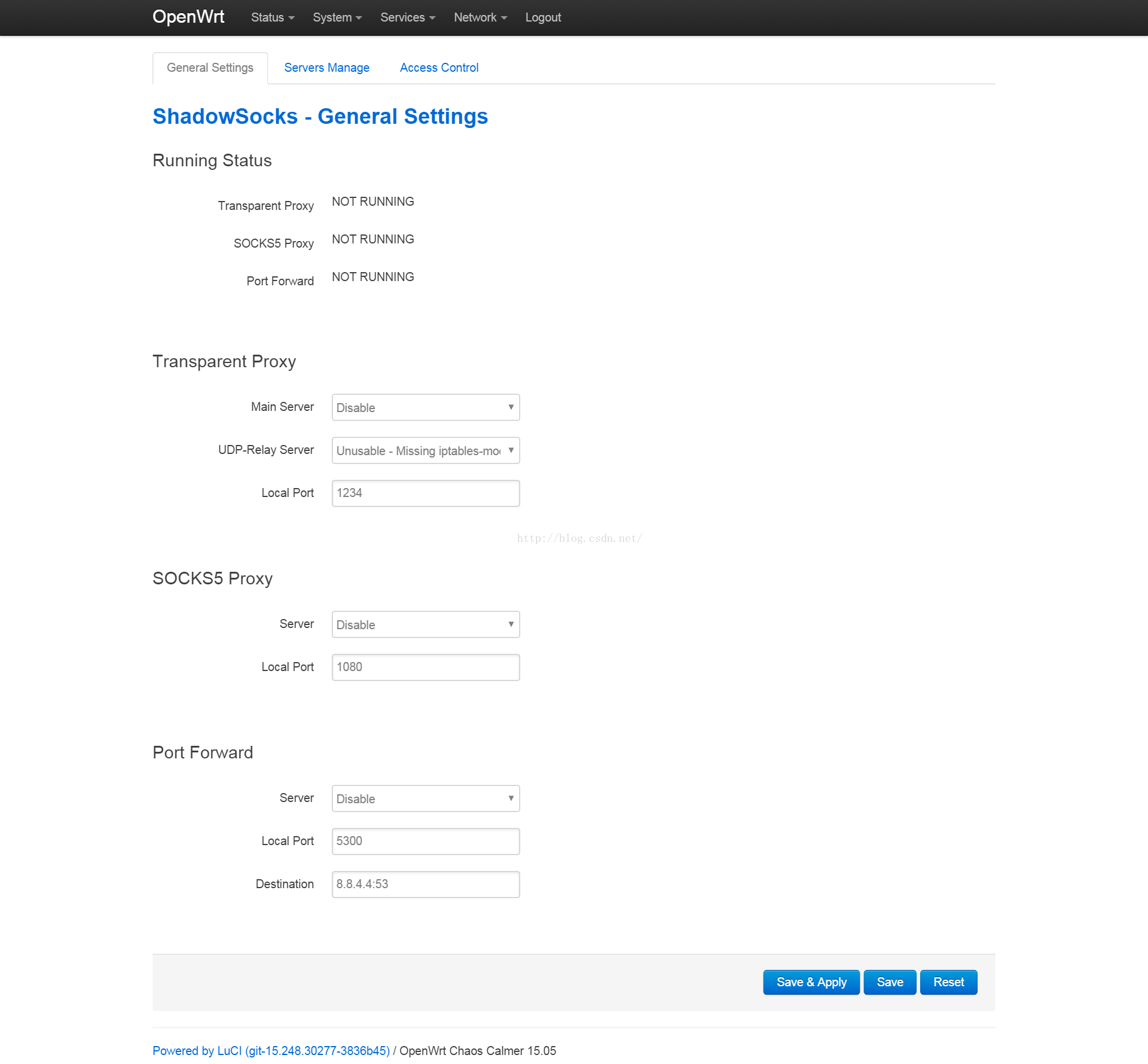Switch to Access Control tab
Viewport: 1148px width, 1064px height.
coord(439,68)
